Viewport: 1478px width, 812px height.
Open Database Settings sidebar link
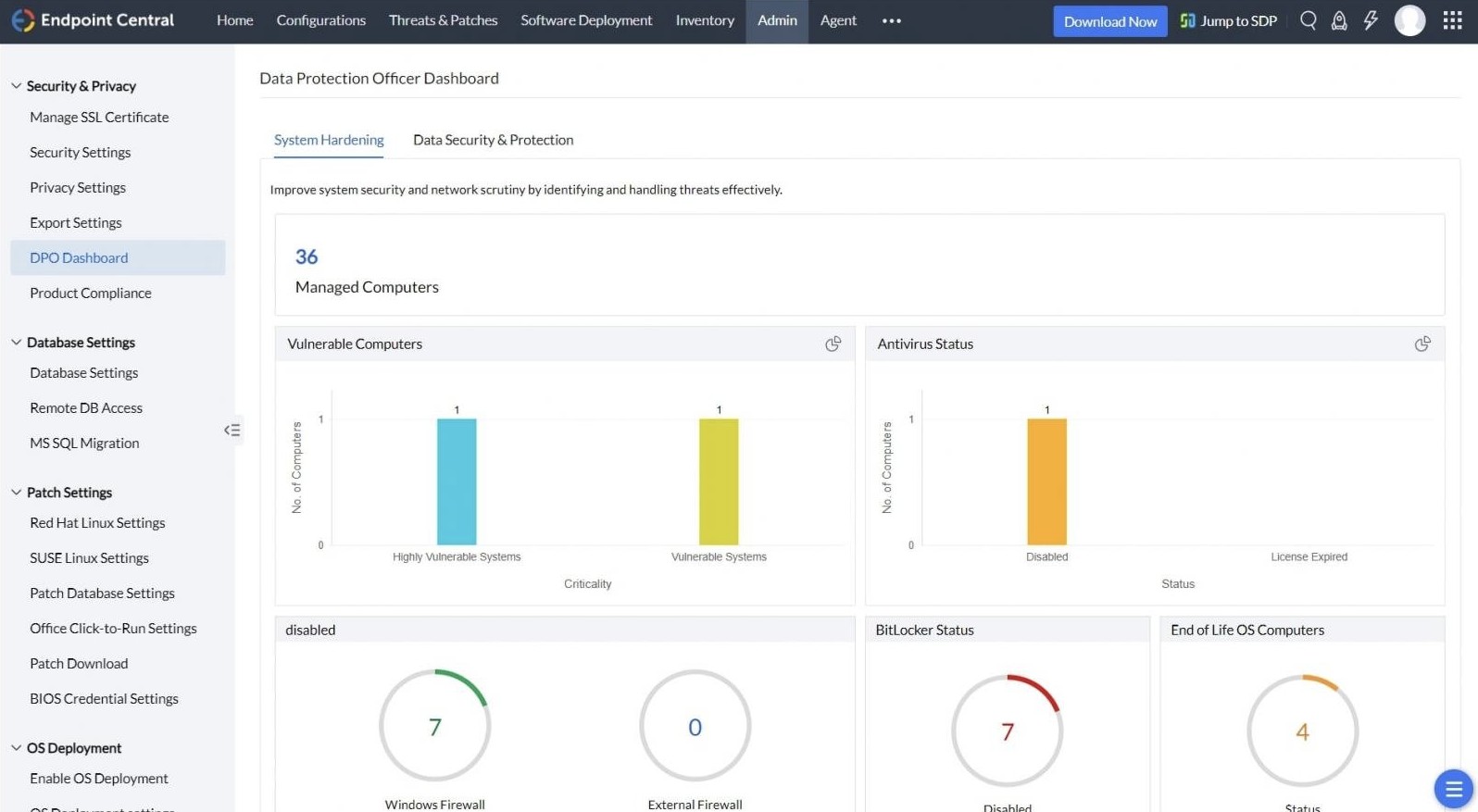click(x=83, y=372)
